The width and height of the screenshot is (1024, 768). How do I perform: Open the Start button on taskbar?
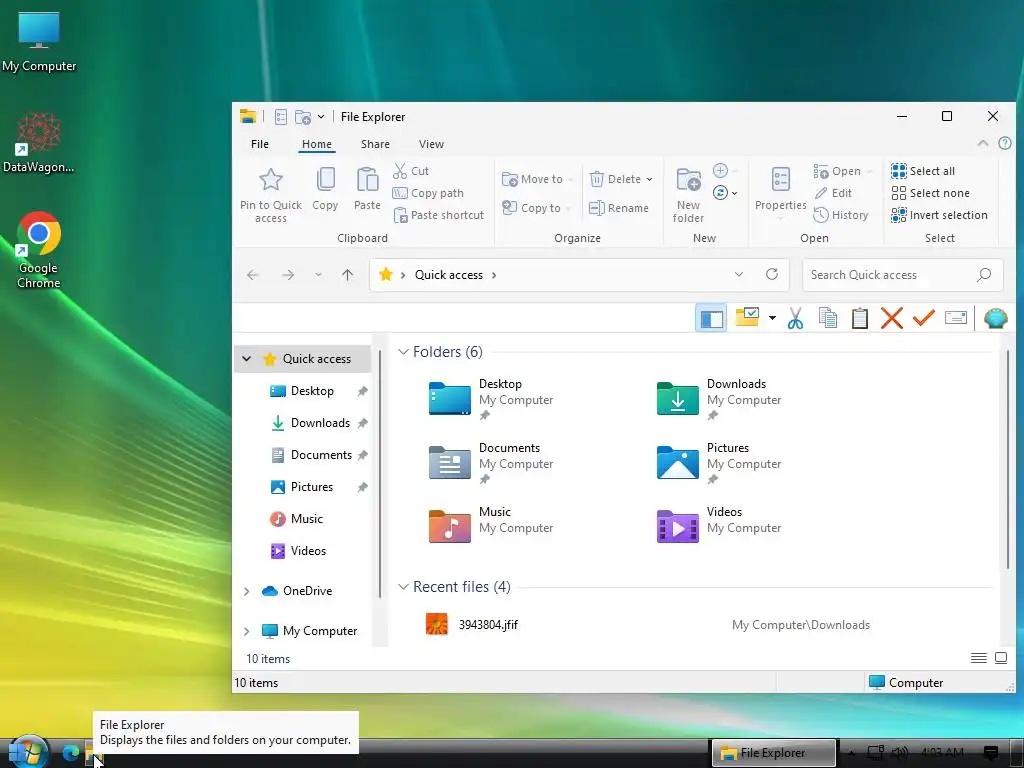pyautogui.click(x=27, y=752)
